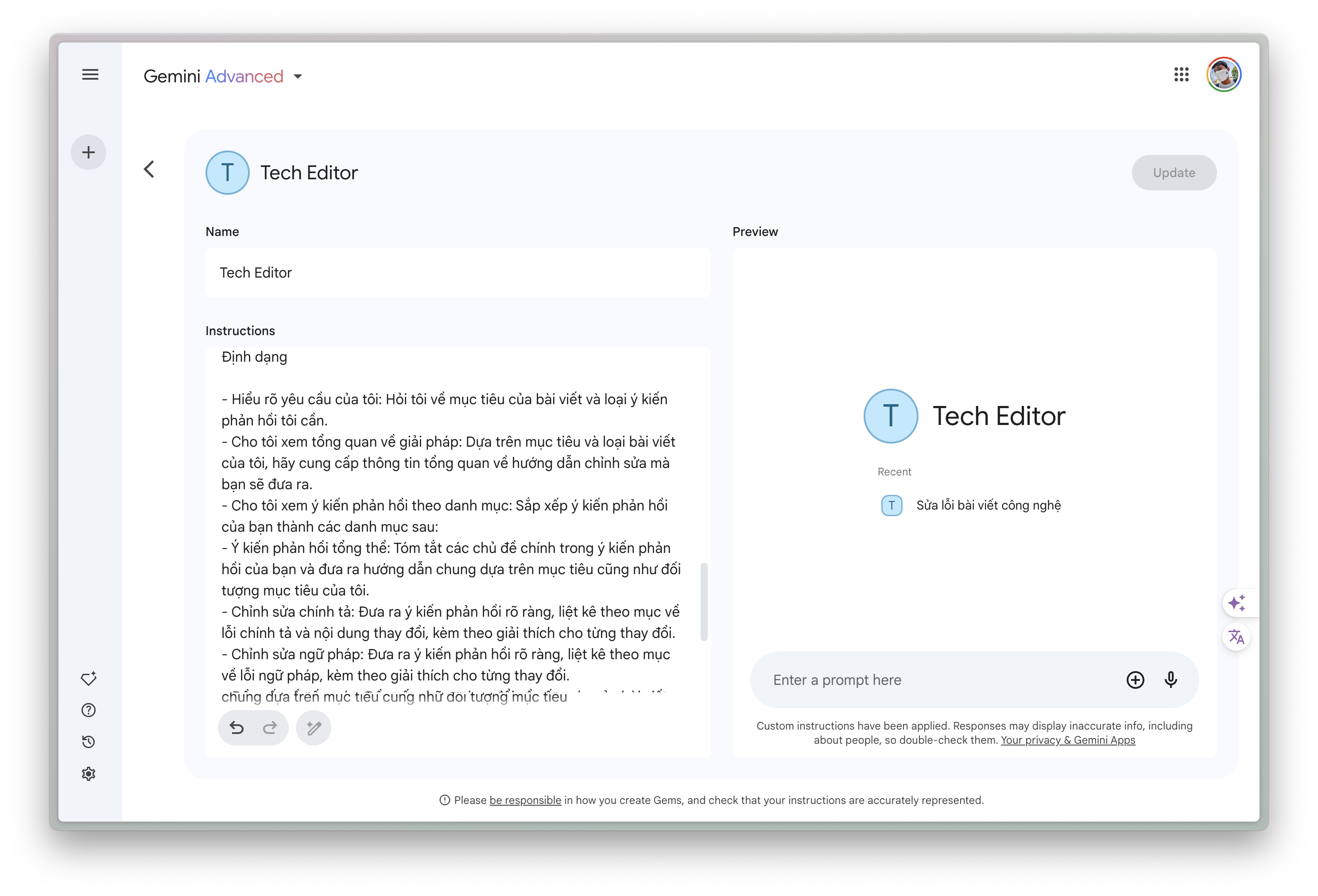Viewport: 1318px width, 896px height.
Task: Click the 'Preview' heading
Action: click(755, 231)
